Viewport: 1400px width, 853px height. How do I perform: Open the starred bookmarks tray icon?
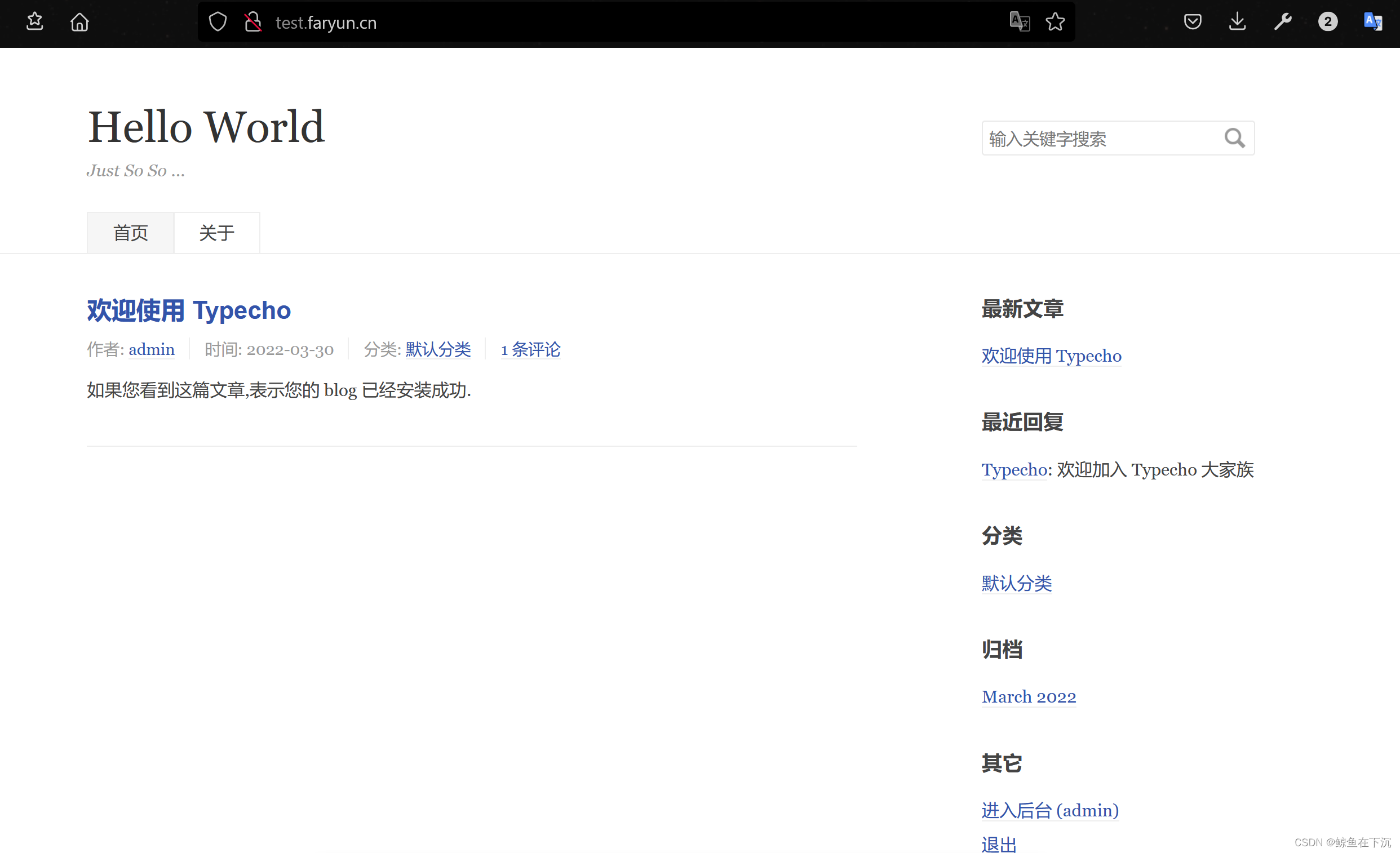[x=34, y=21]
